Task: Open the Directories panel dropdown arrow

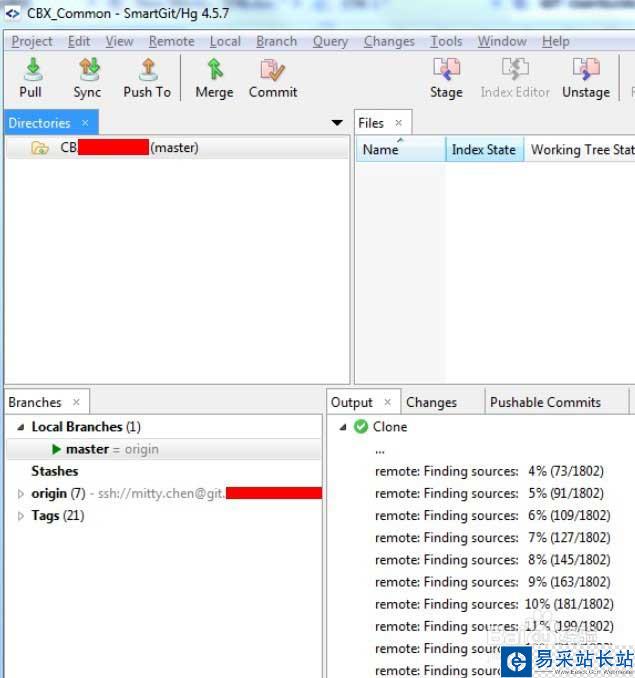Action: tap(337, 123)
